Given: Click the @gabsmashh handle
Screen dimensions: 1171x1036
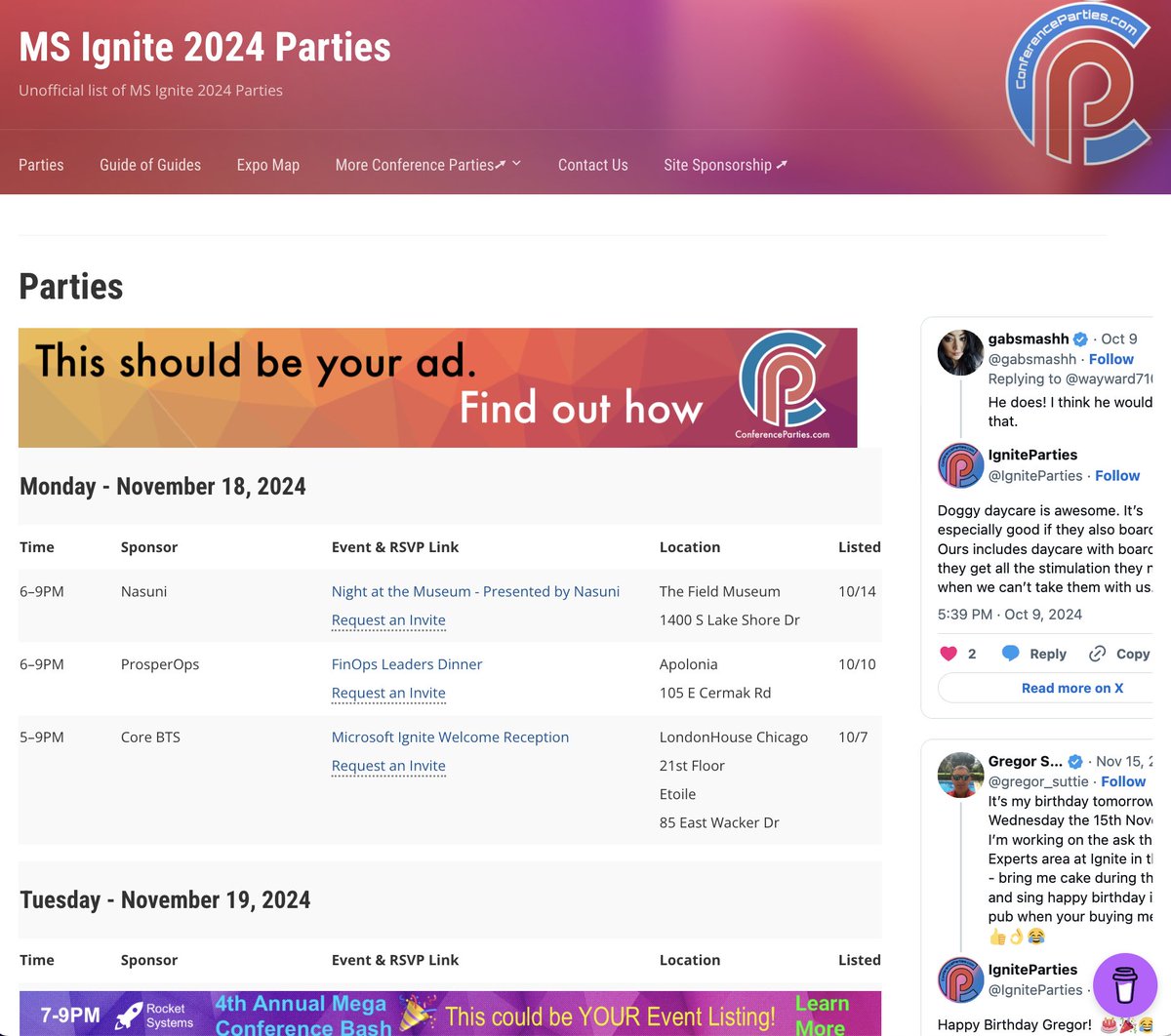Looking at the screenshot, I should [x=1032, y=359].
